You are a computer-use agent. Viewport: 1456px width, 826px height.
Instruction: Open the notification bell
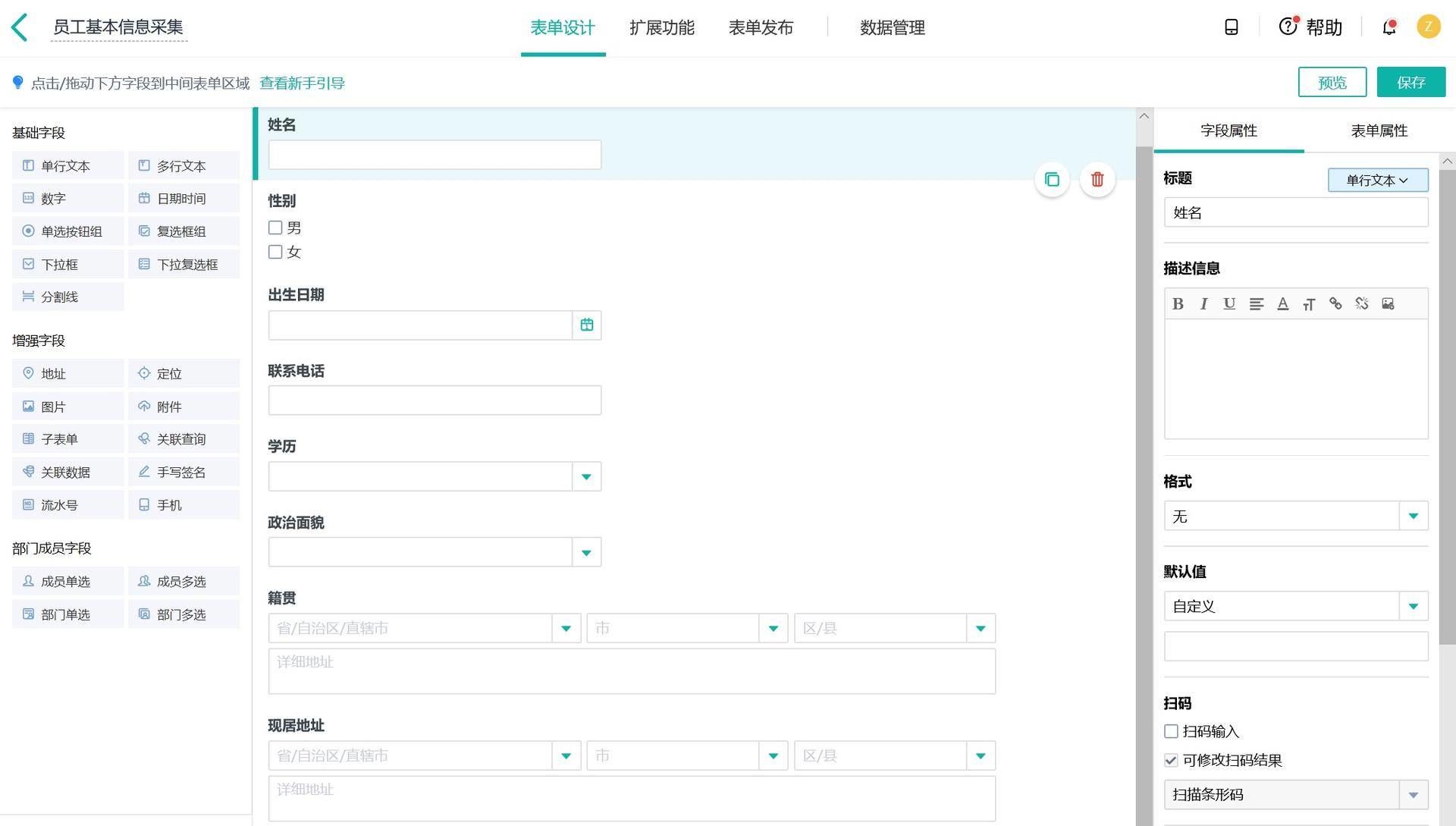tap(1389, 27)
